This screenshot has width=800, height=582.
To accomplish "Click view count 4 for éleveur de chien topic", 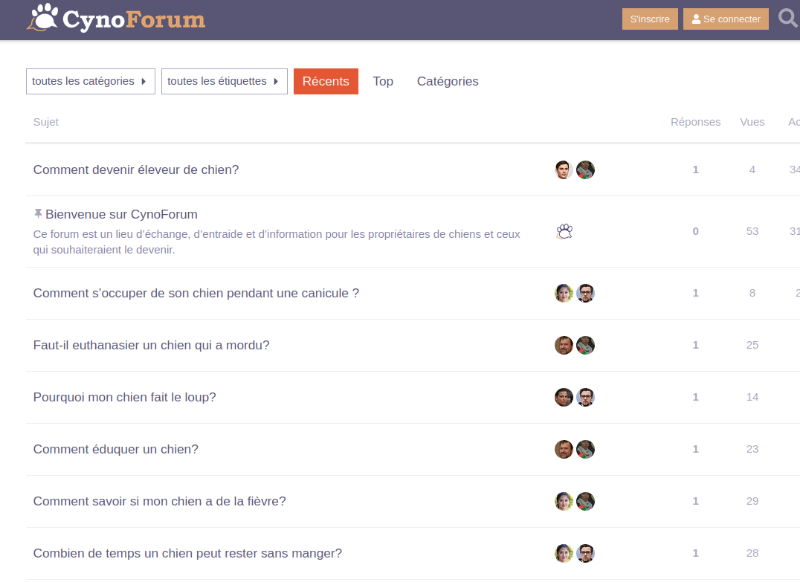I will [x=752, y=169].
